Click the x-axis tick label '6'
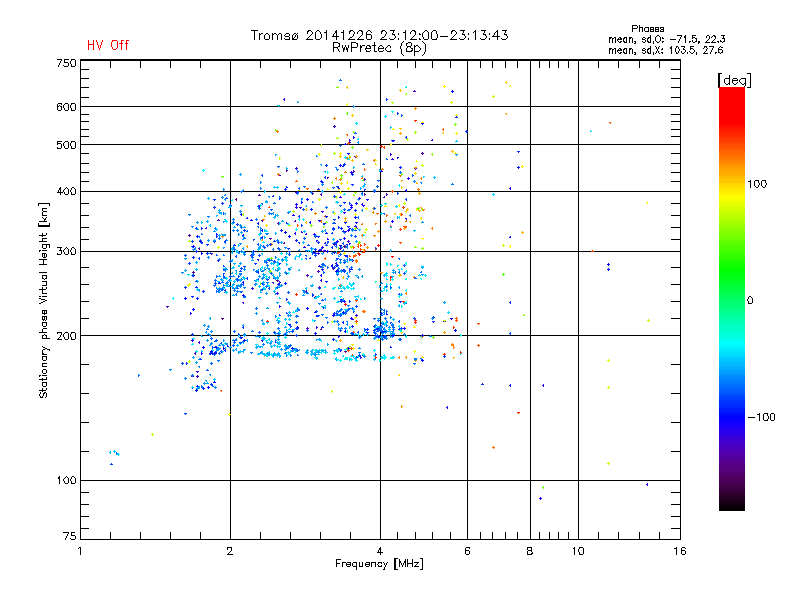800x600 pixels. coord(467,551)
